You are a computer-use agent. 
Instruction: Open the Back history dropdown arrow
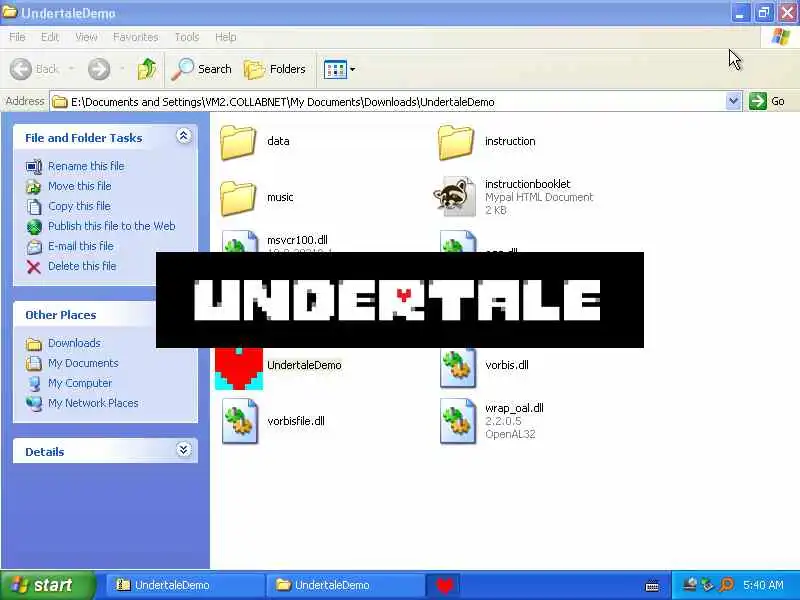tap(71, 68)
